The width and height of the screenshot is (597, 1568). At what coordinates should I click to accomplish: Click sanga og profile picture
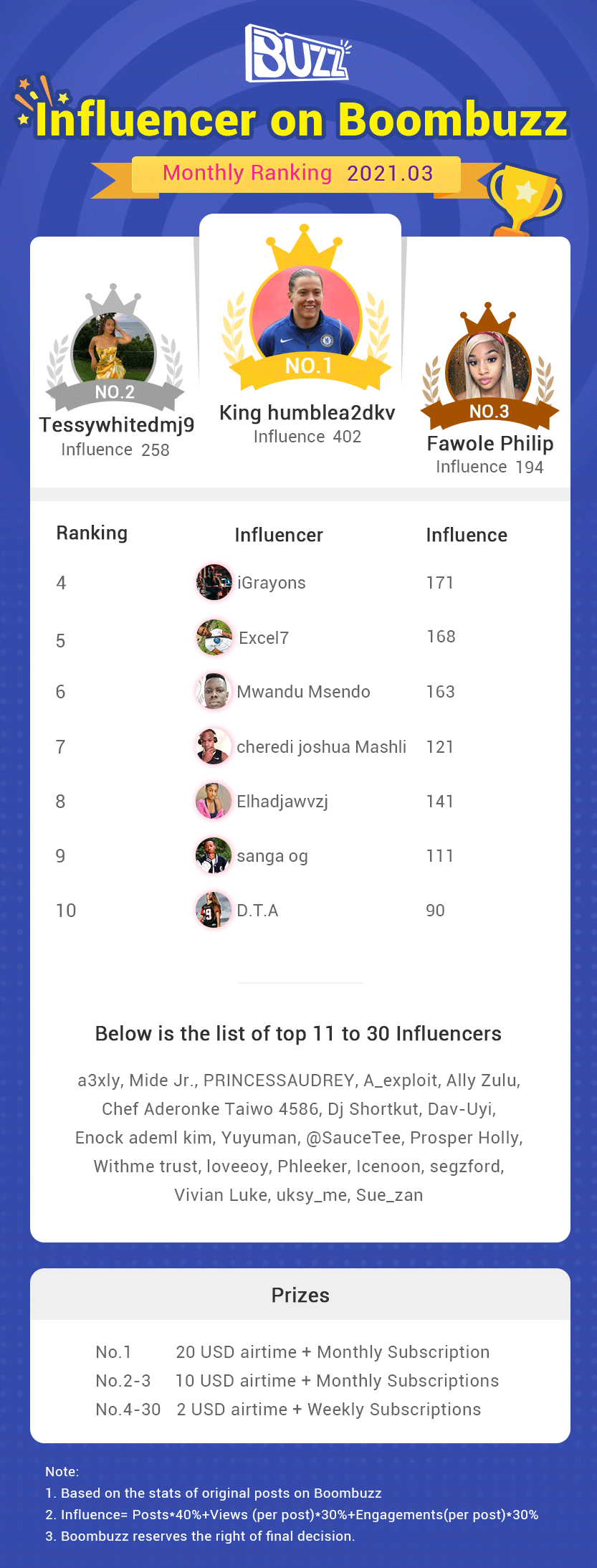[214, 855]
